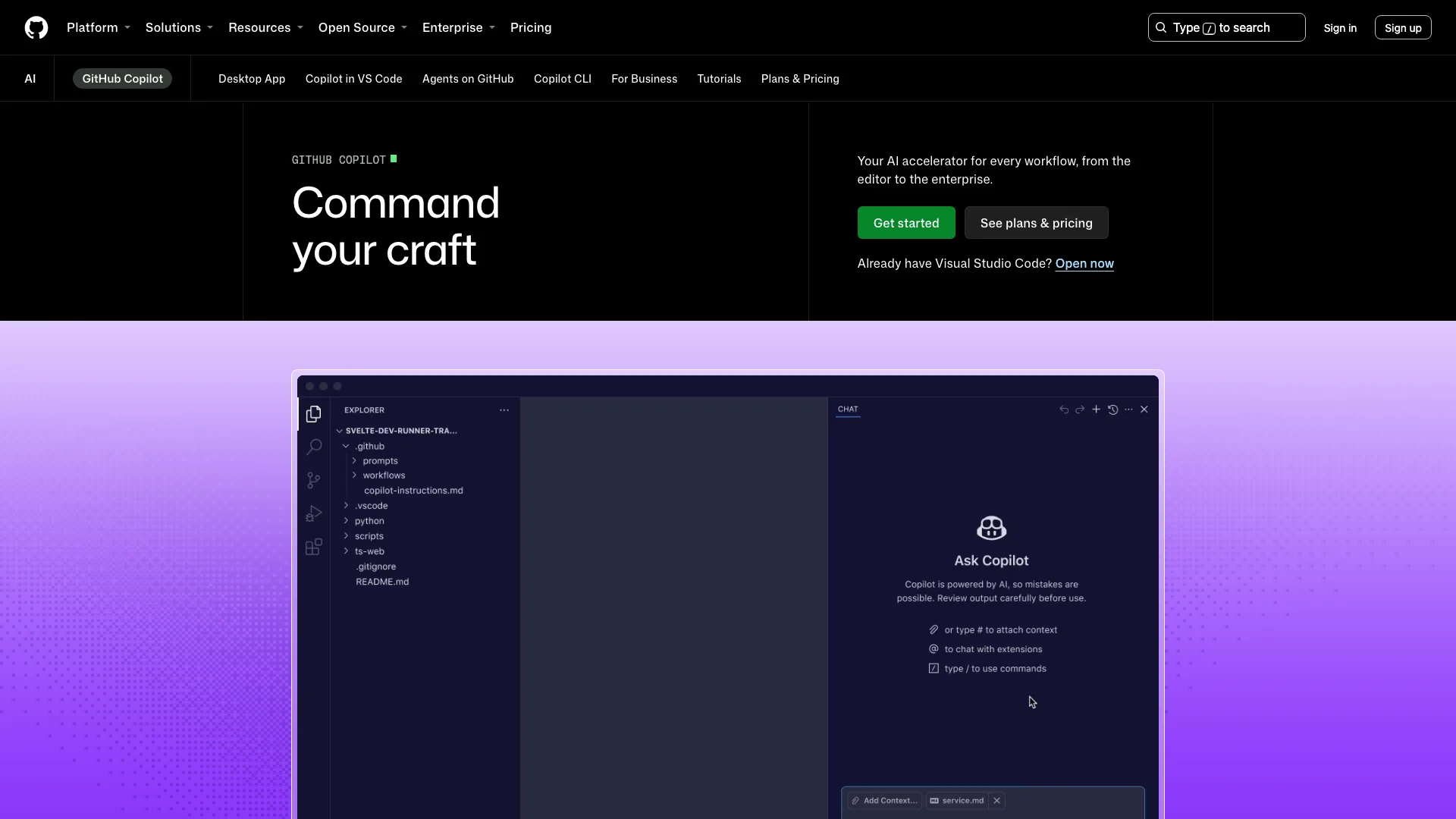The width and height of the screenshot is (1456, 819).
Task: Collapse the .github folder
Action: (x=346, y=447)
